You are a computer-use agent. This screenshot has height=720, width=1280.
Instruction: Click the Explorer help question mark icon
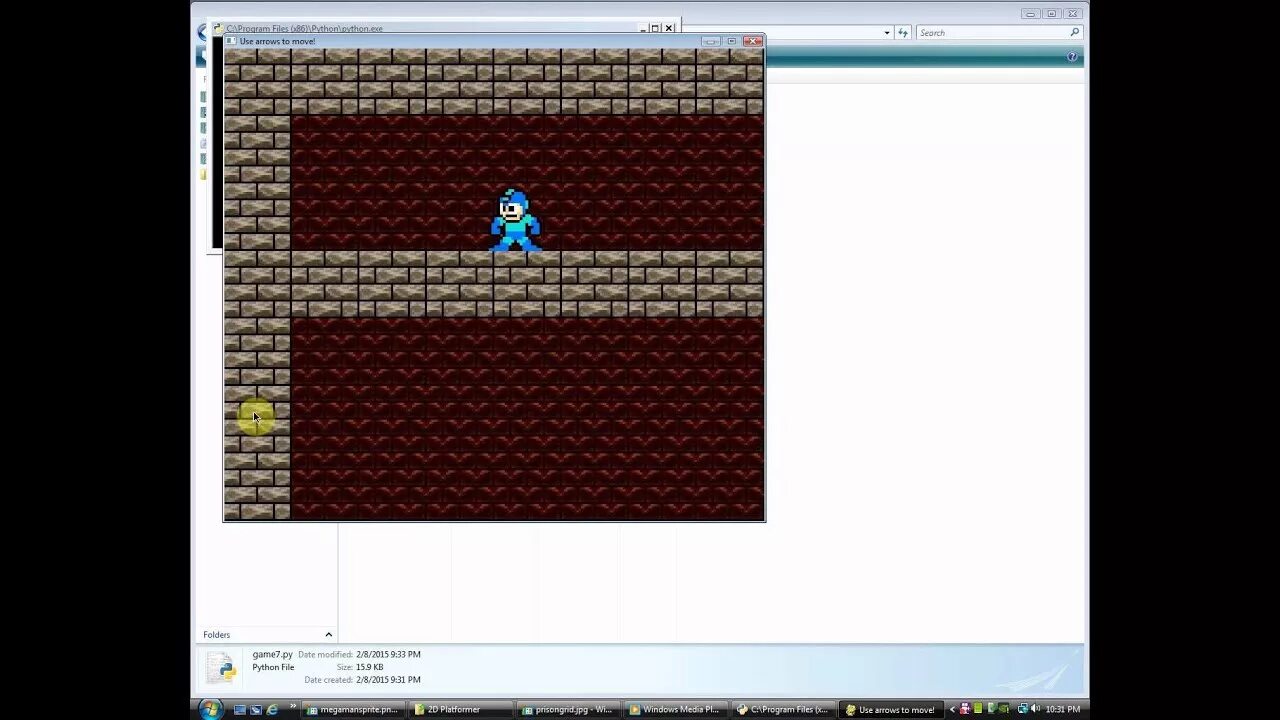[1072, 57]
